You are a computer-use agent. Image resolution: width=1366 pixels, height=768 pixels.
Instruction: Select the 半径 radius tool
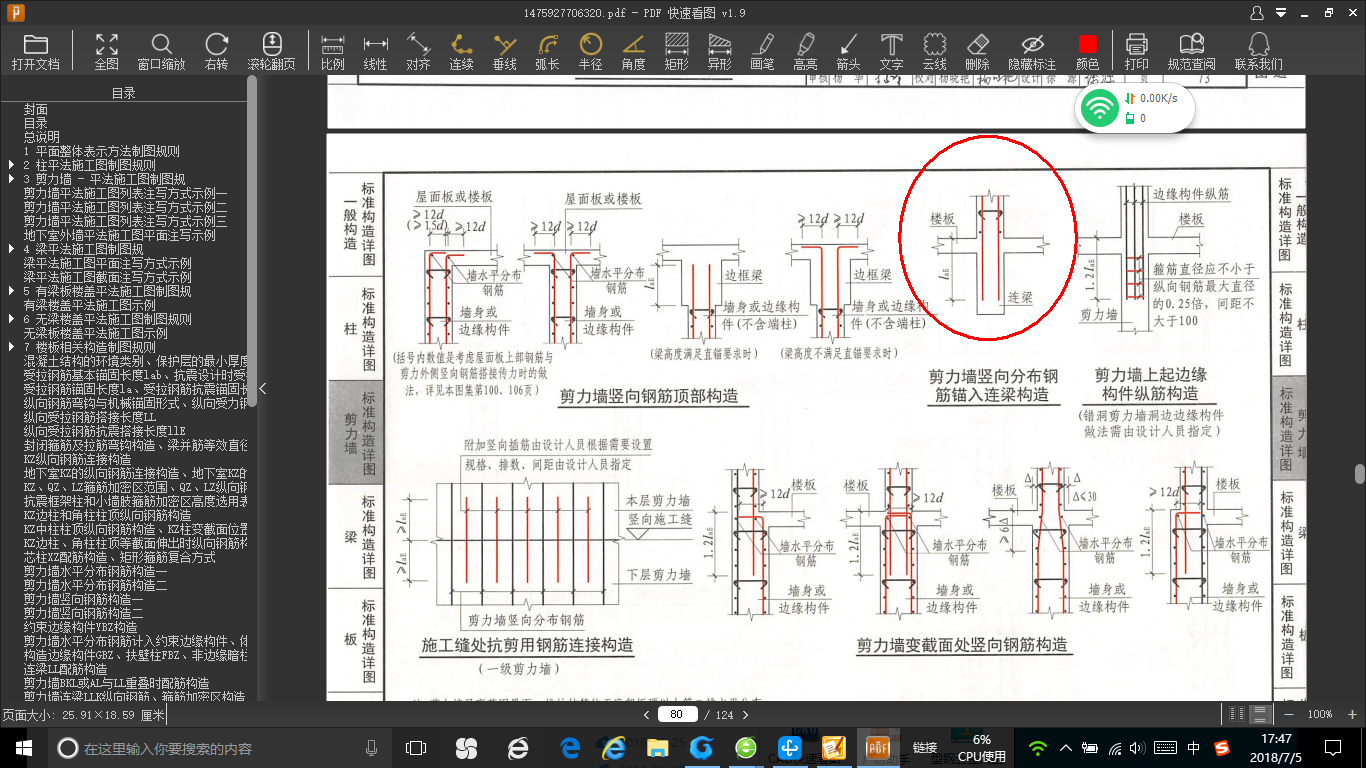[x=591, y=52]
